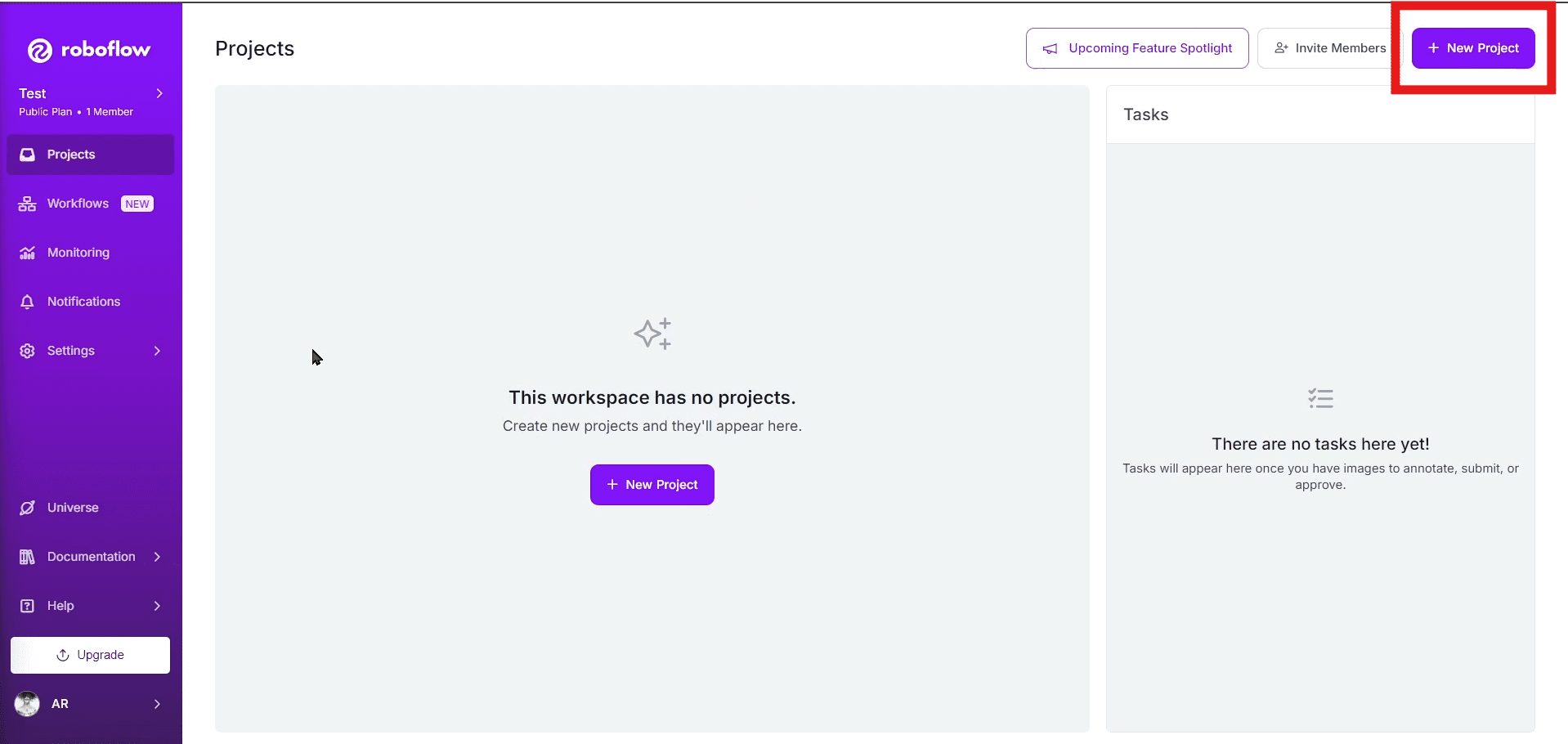Expand the Help submenu arrow
This screenshot has width=1568, height=744.
point(157,606)
